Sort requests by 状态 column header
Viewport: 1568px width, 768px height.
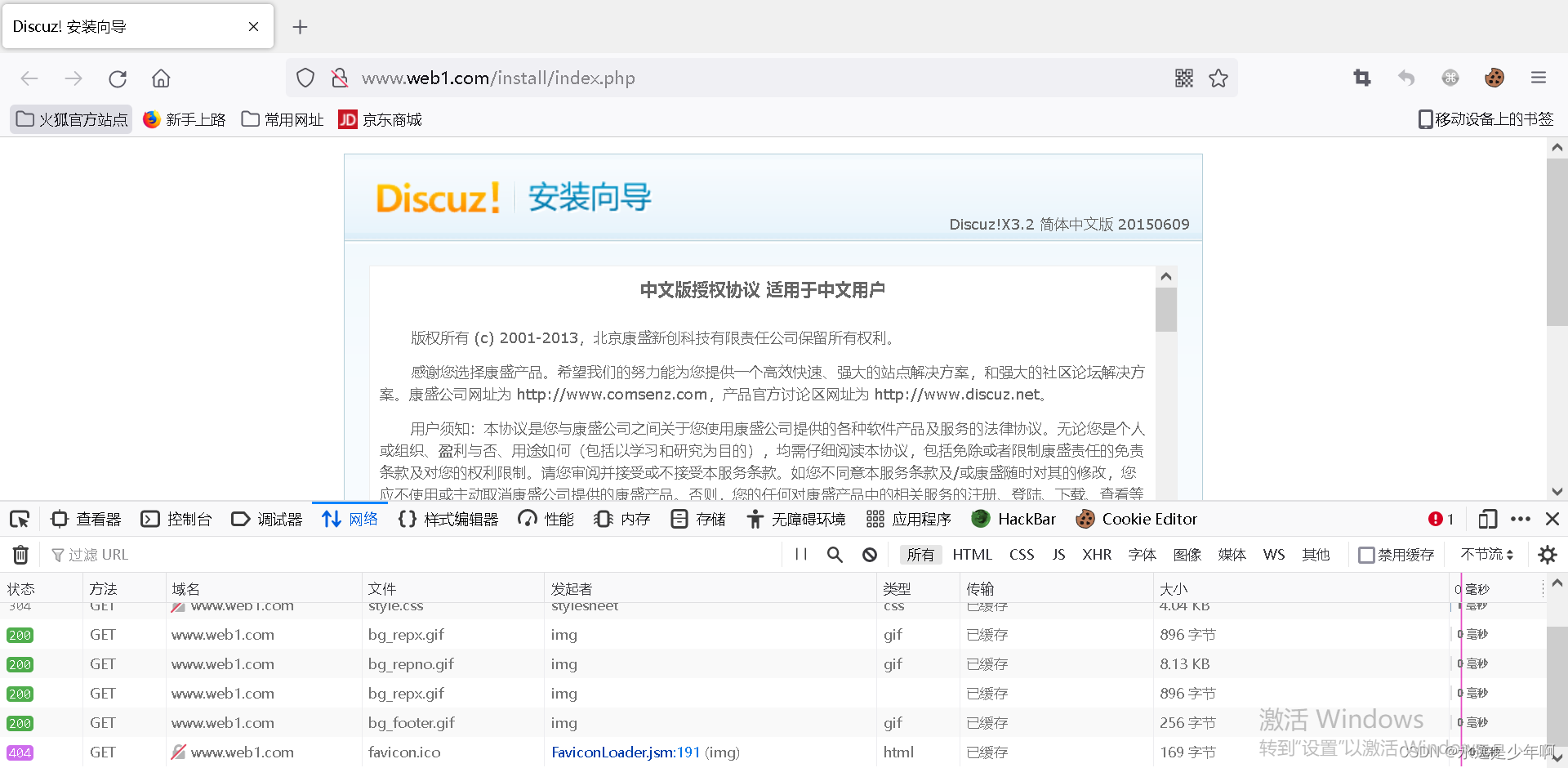(41, 588)
